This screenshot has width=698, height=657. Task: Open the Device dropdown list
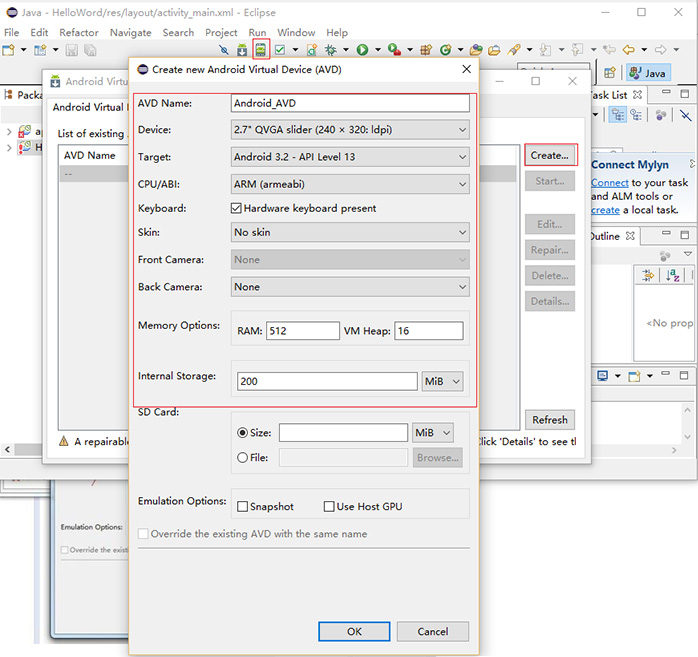(349, 130)
